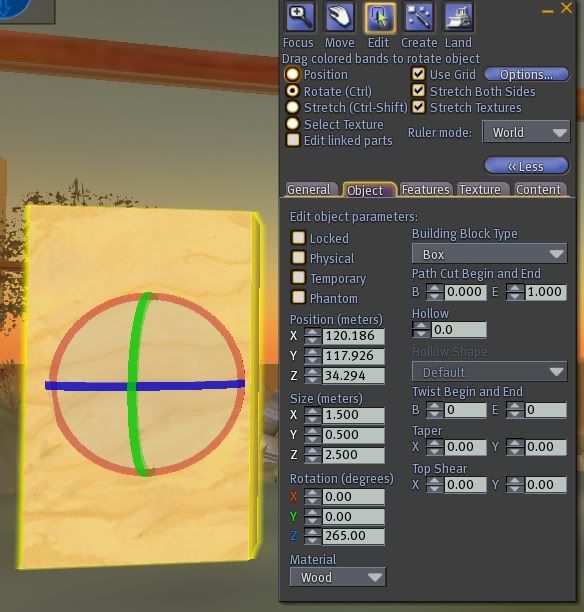Screen dimensions: 584x612
Task: Open the Features tab
Action: coord(425,190)
